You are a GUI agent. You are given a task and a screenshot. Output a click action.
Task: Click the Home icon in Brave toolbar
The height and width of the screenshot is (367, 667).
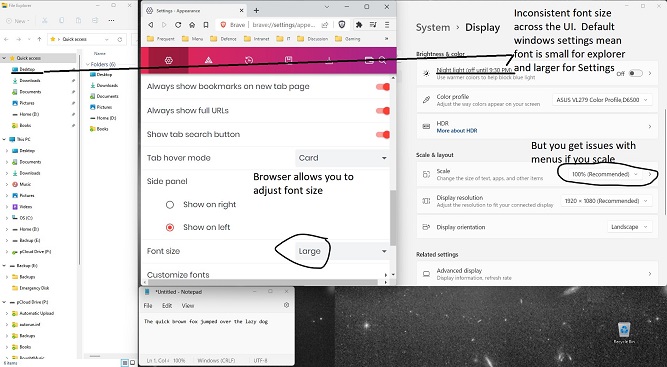pos(192,25)
